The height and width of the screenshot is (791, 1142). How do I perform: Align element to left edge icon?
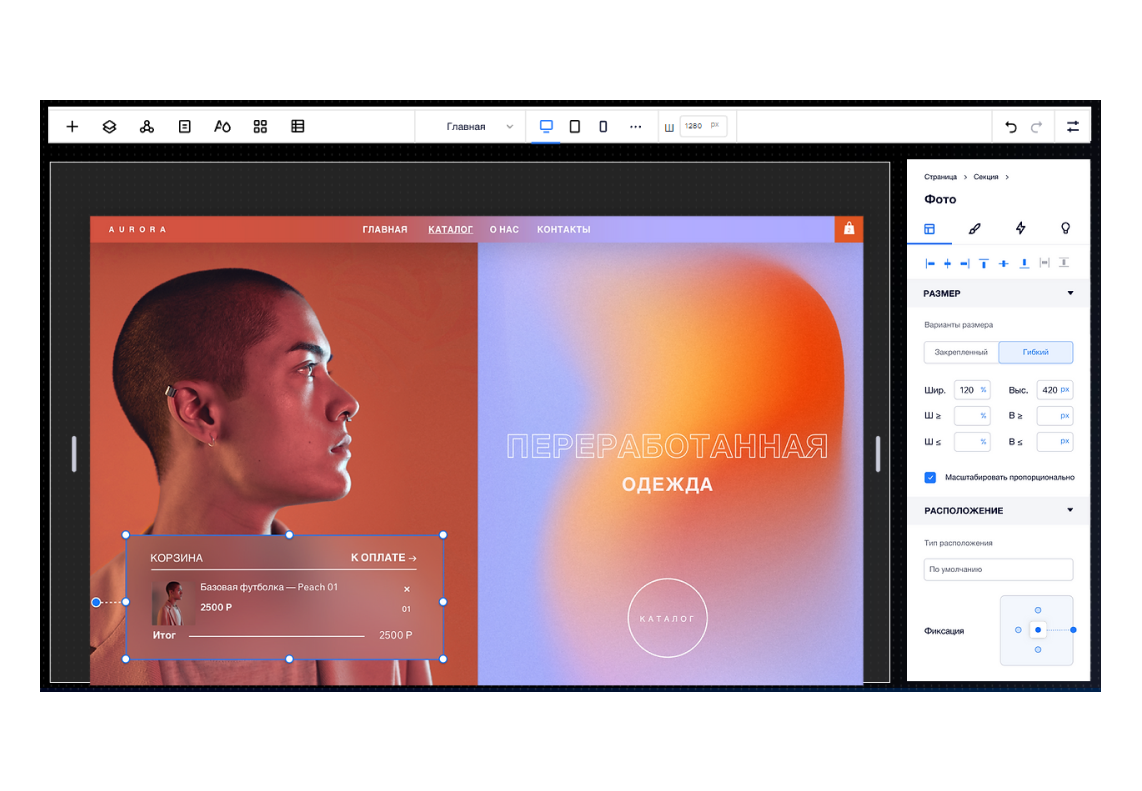click(930, 264)
